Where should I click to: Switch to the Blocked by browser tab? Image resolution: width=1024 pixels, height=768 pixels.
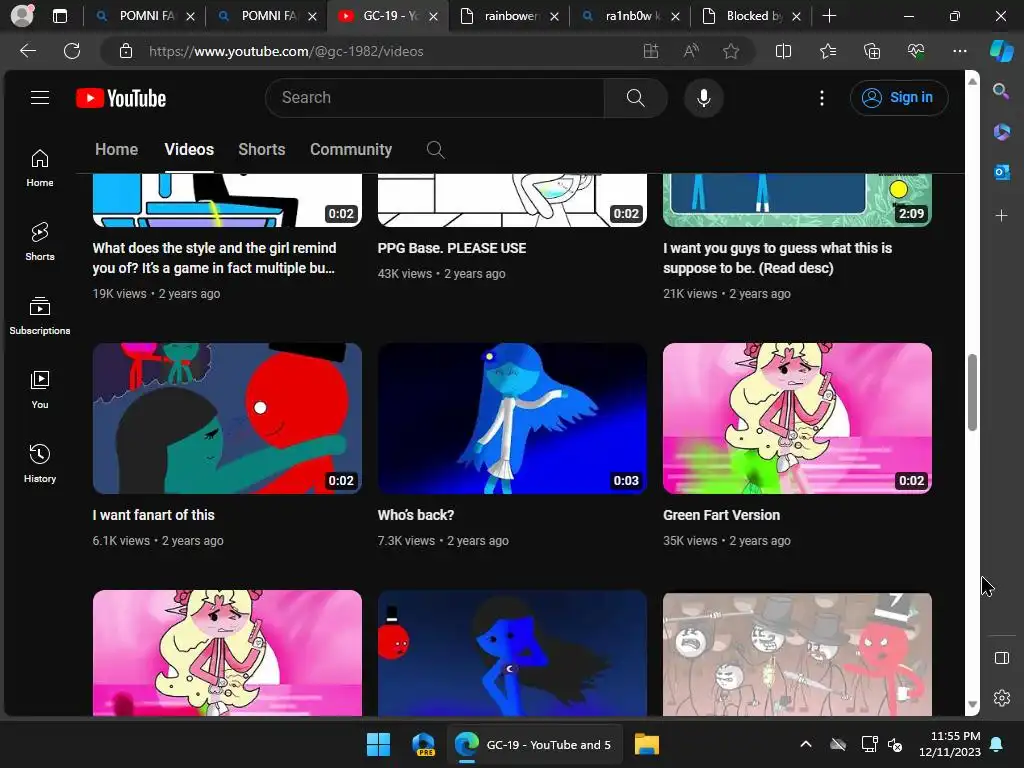point(751,16)
